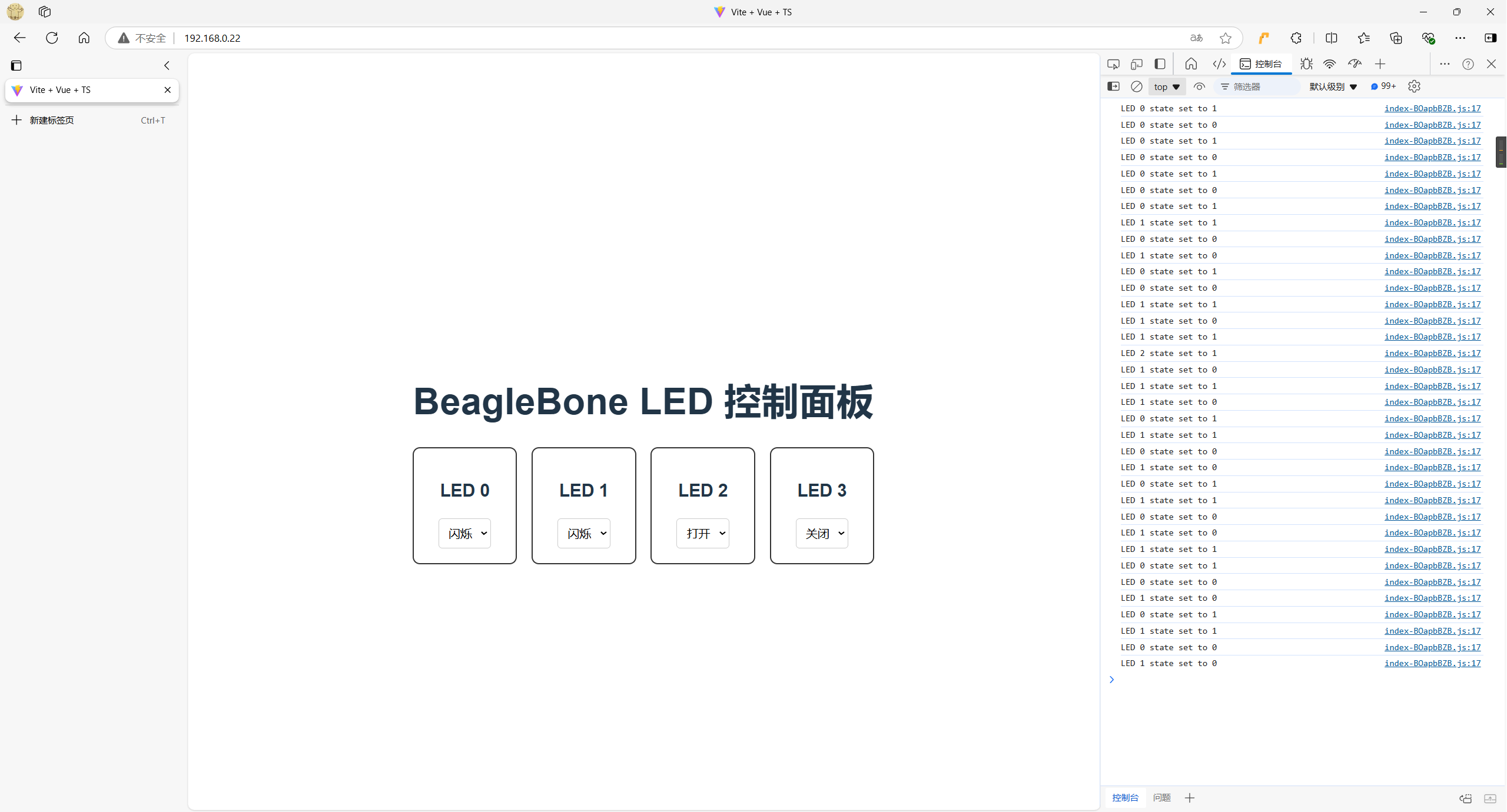The image size is (1507, 812).
Task: Open the LED 1 mode dropdown
Action: pyautogui.click(x=583, y=534)
